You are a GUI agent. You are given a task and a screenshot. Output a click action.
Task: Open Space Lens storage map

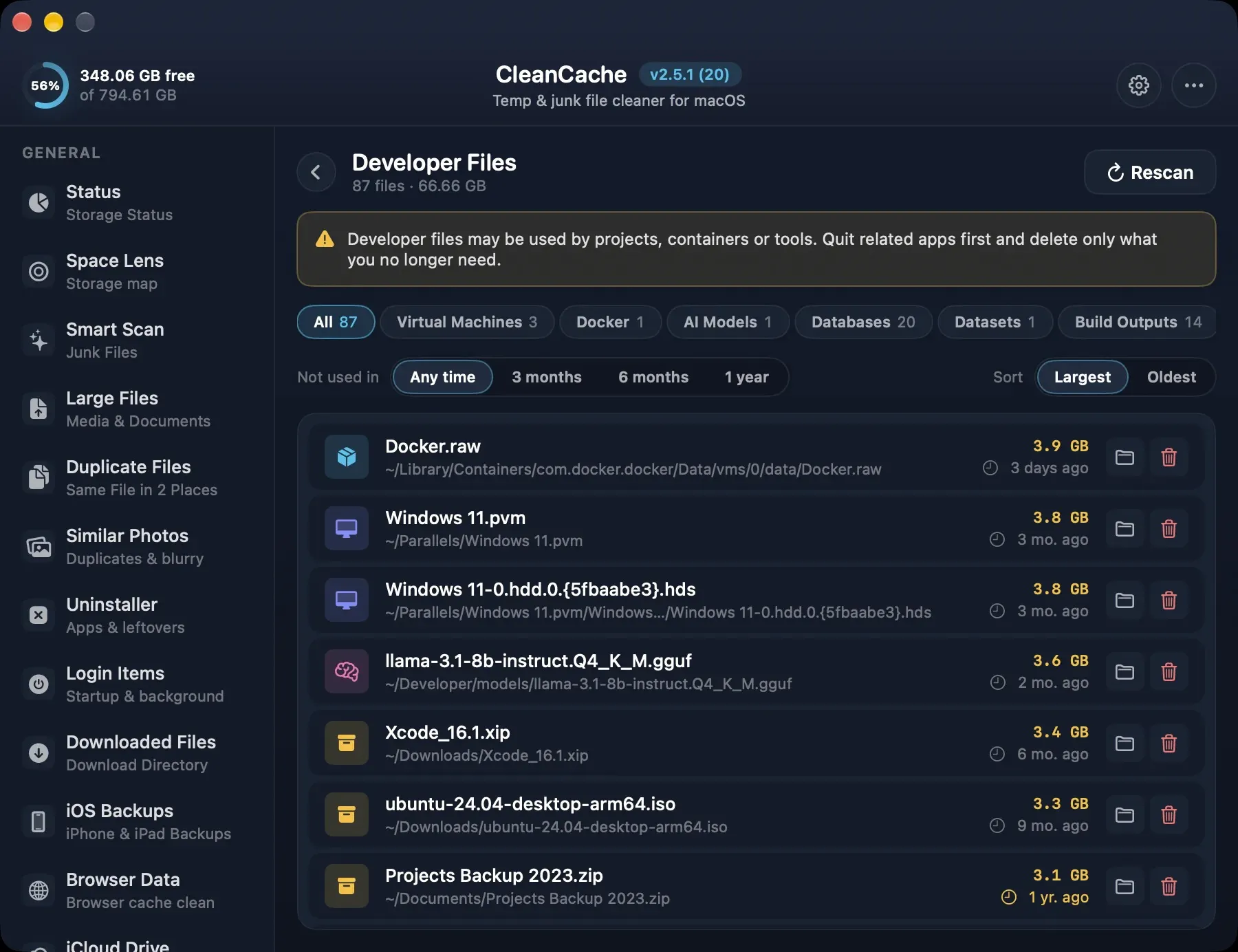(138, 271)
